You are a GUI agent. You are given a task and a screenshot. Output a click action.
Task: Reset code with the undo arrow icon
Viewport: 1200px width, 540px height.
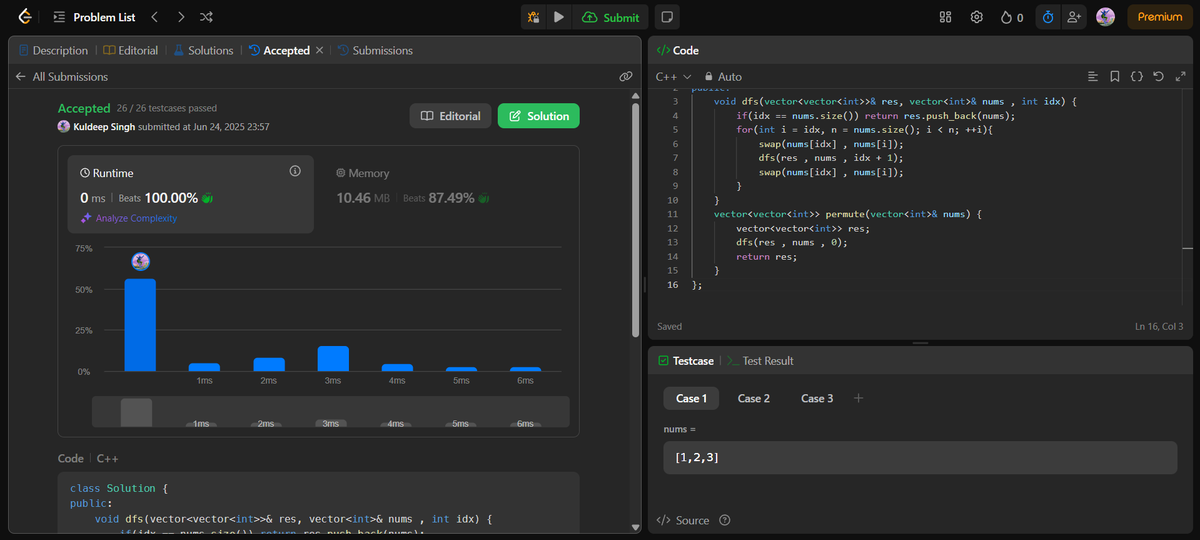[1159, 76]
